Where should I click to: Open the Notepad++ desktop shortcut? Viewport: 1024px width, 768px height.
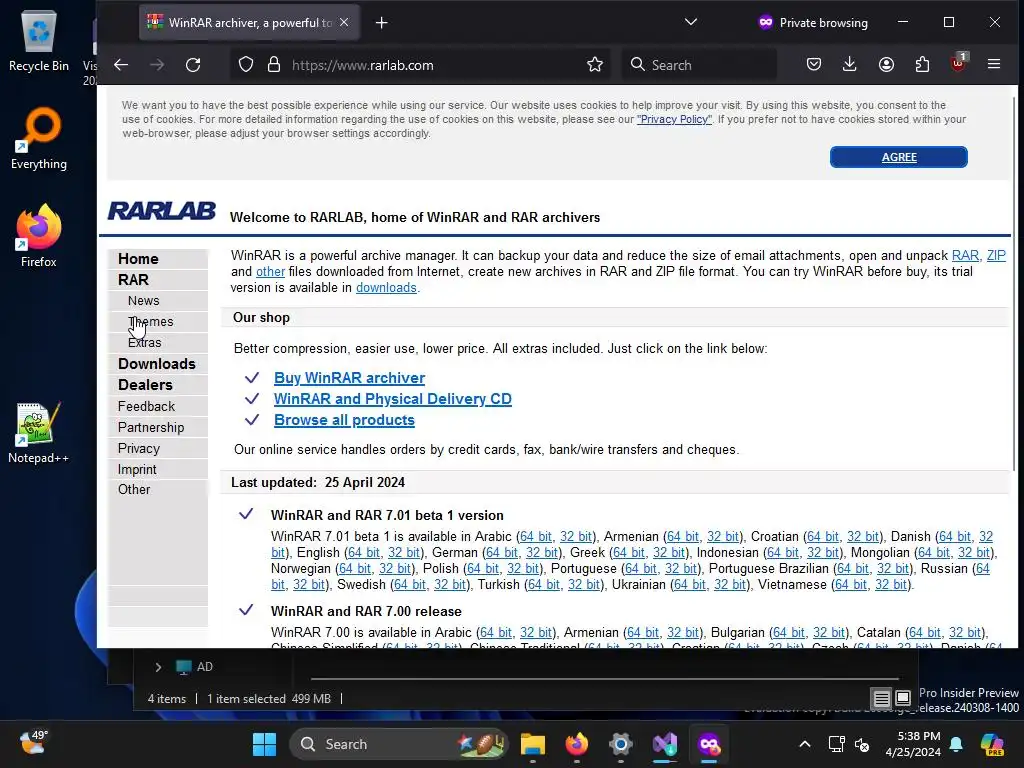click(x=39, y=432)
